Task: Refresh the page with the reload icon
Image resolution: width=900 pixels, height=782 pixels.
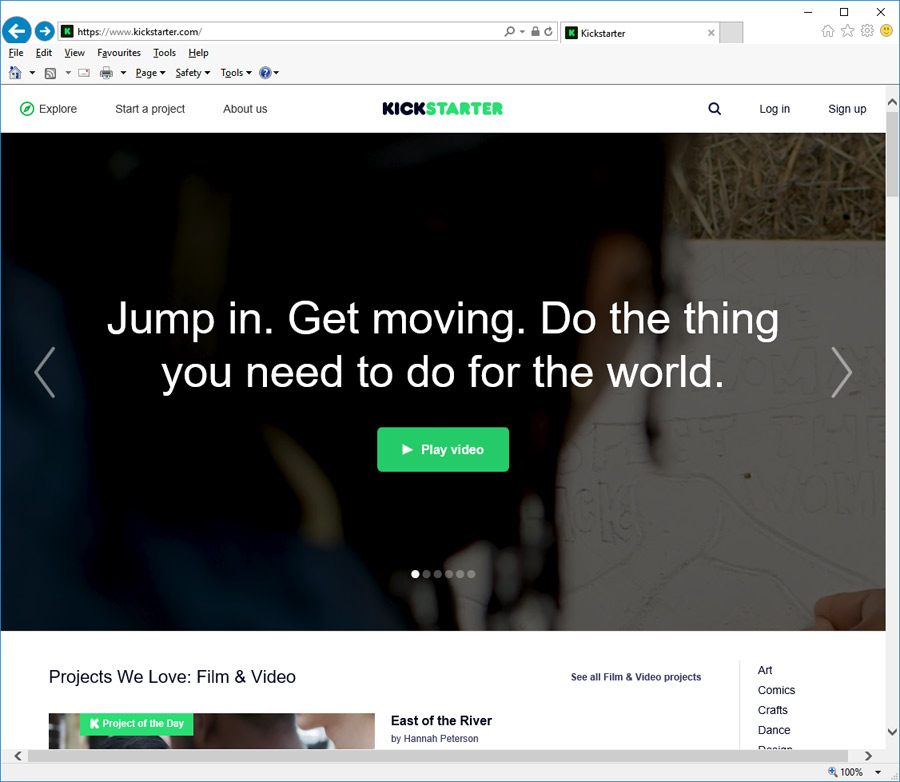Action: coord(548,32)
